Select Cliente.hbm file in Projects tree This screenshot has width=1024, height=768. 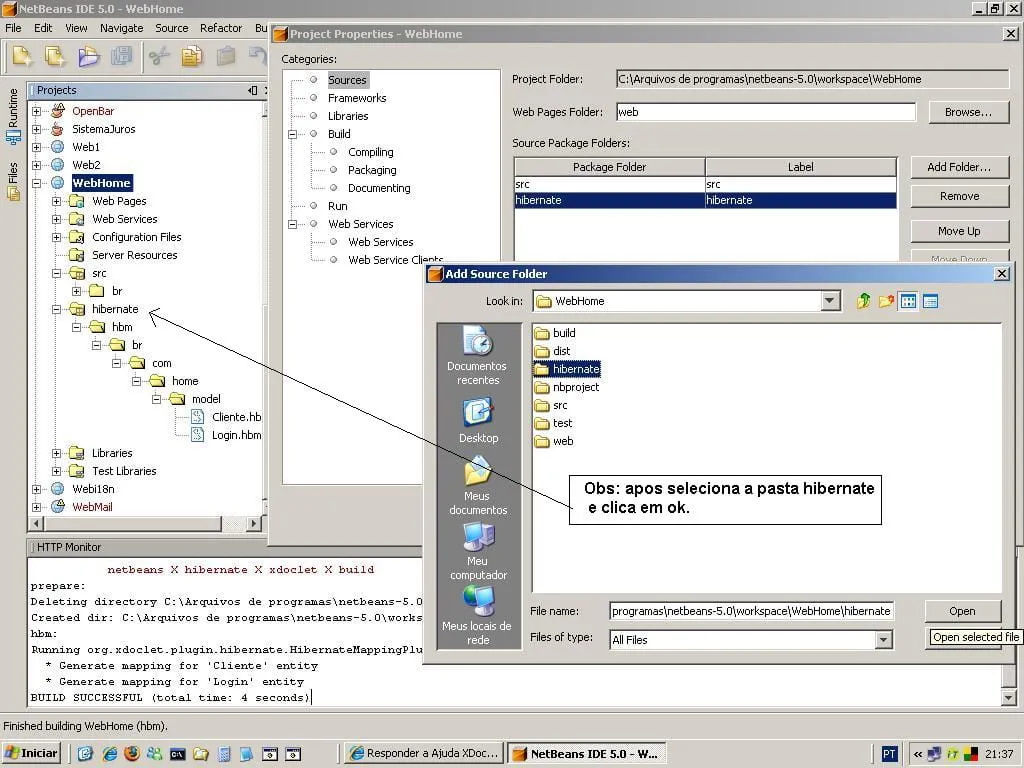pos(227,417)
